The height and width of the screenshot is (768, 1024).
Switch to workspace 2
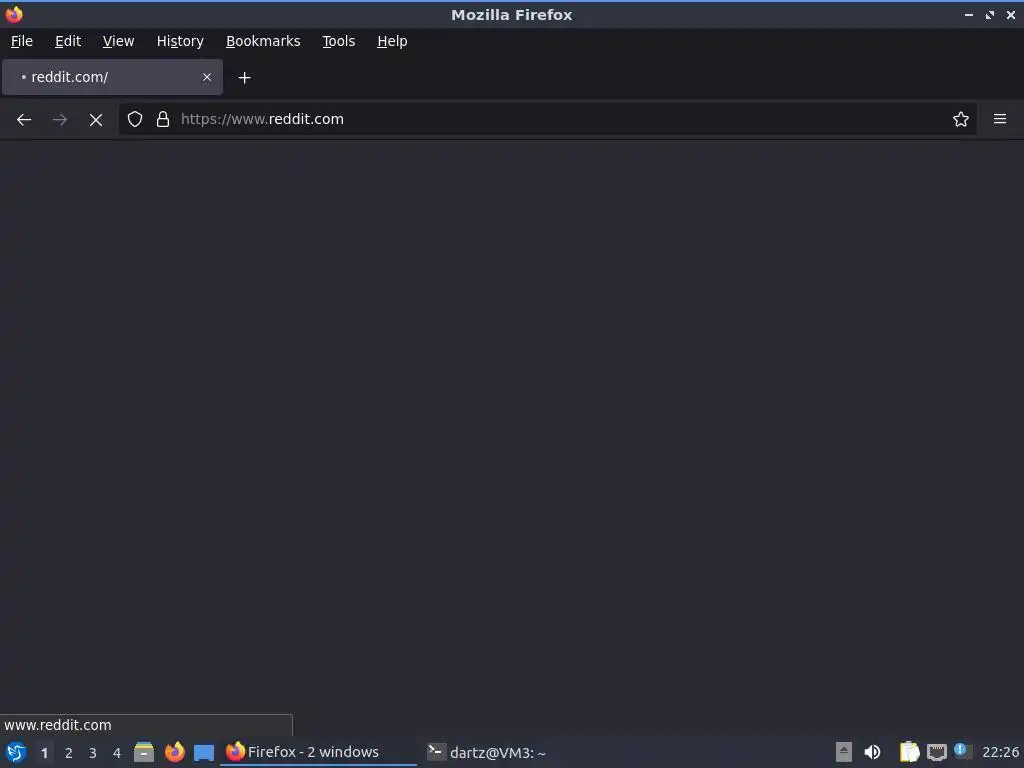(69, 753)
